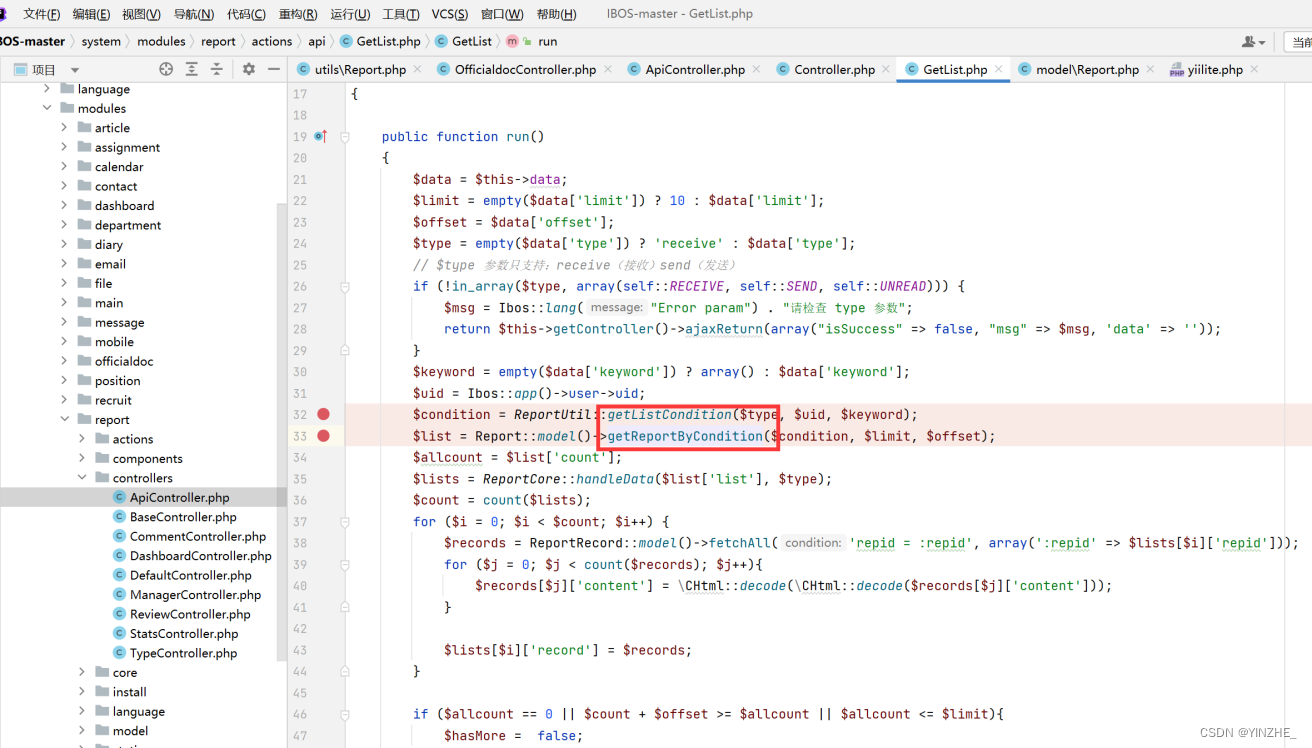Select the calendar folder in tree

tap(119, 167)
